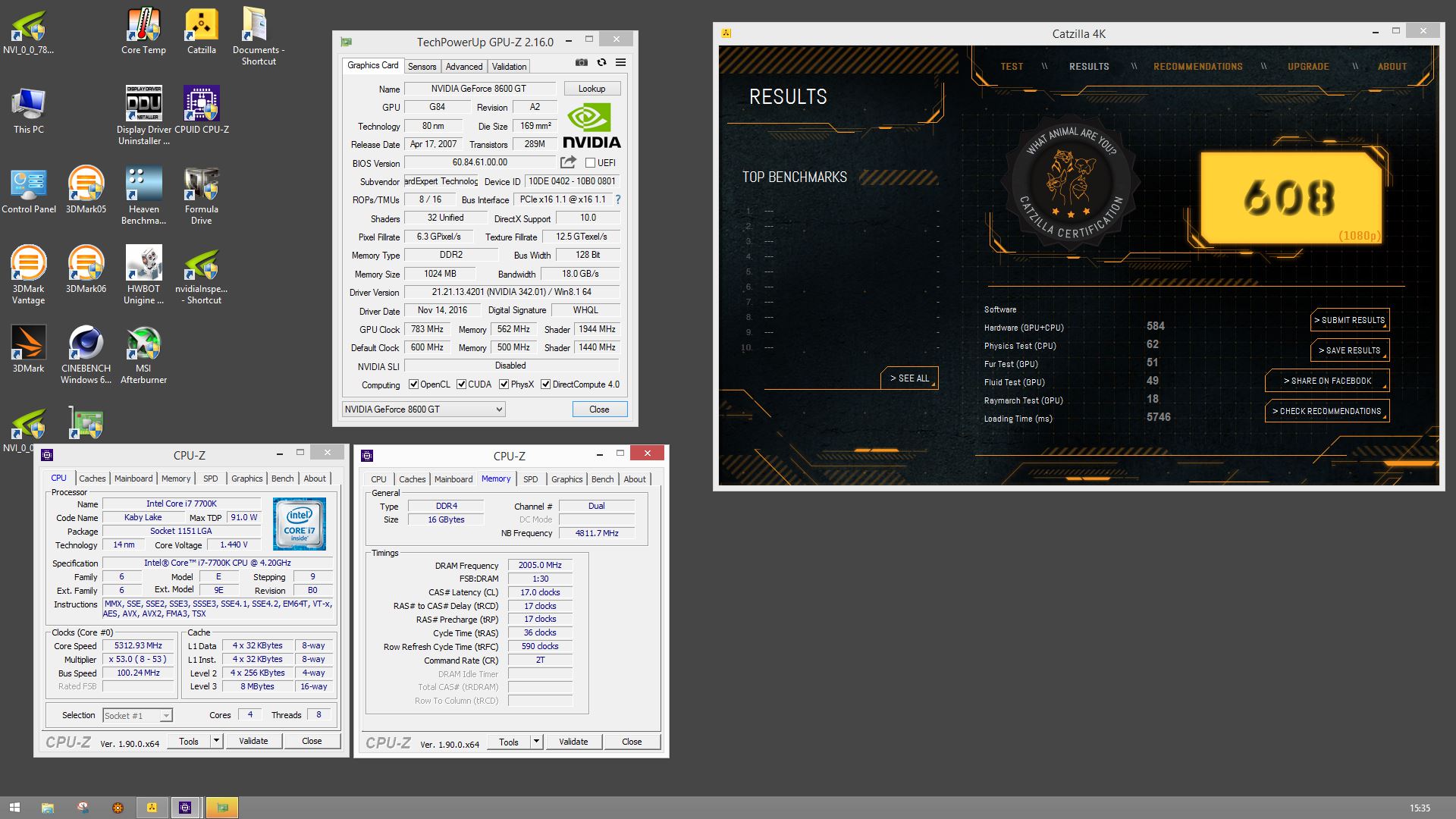The image size is (1456, 819).
Task: Open Catzilla RECOMMENDATIONS tab
Action: [x=1198, y=67]
